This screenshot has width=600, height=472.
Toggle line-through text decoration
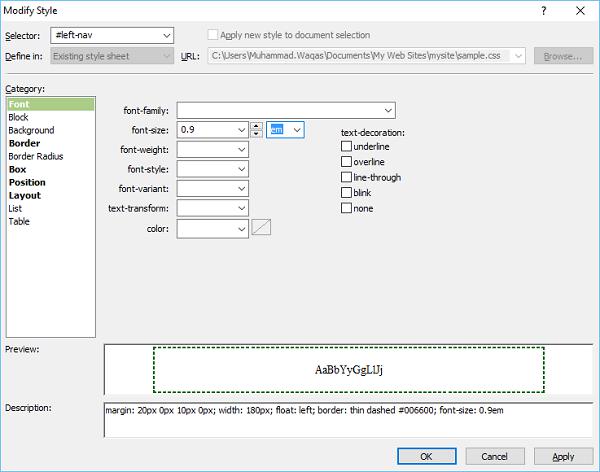coord(347,177)
